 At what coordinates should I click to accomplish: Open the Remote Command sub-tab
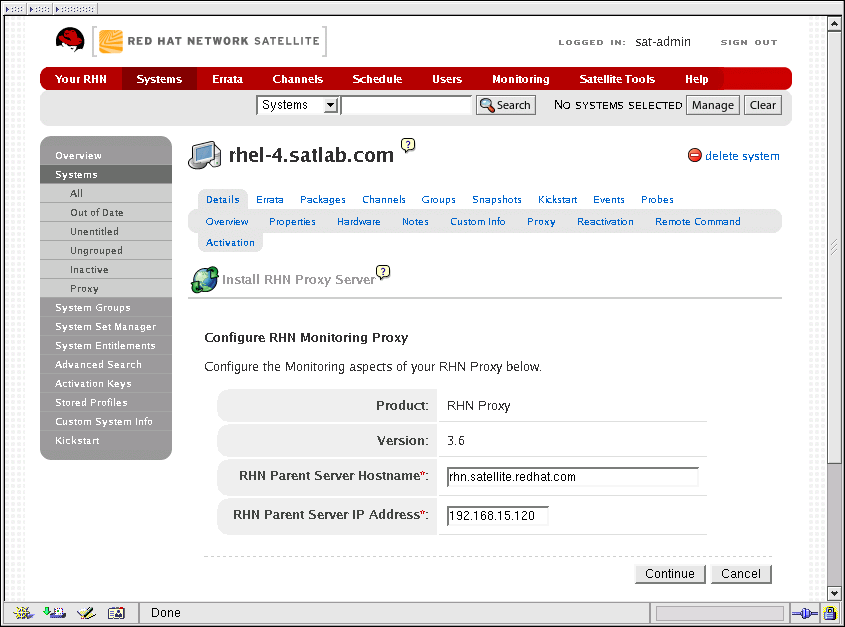pyautogui.click(x=697, y=222)
